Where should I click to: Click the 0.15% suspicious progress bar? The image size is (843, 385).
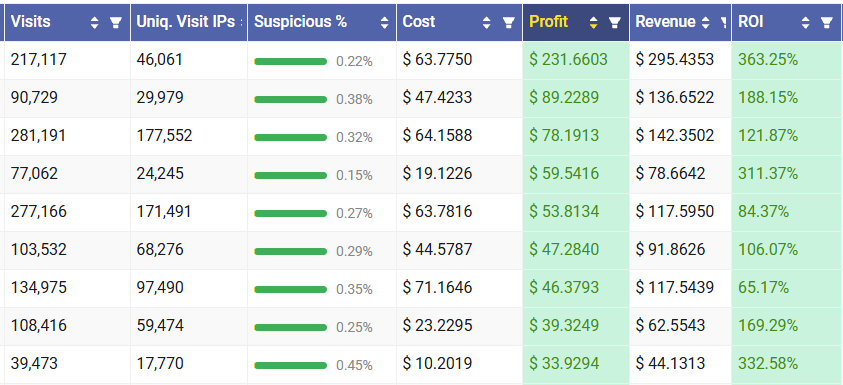(290, 175)
